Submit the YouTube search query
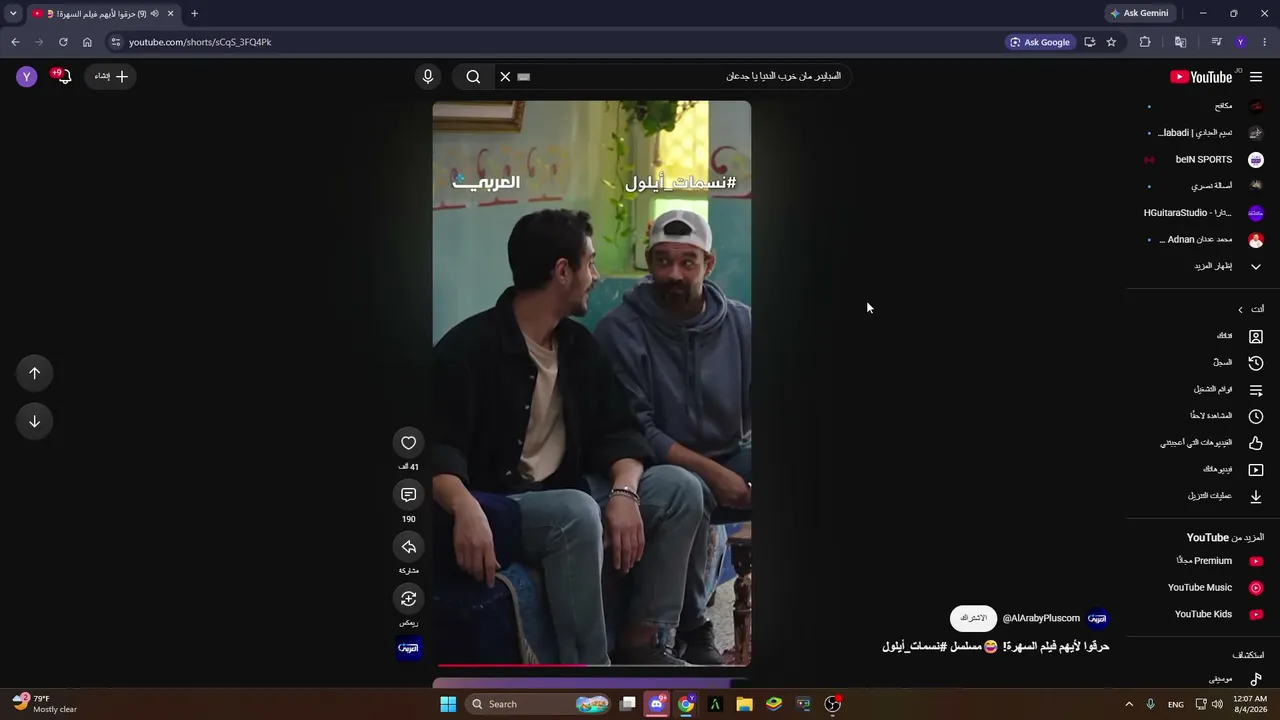 click(x=473, y=77)
